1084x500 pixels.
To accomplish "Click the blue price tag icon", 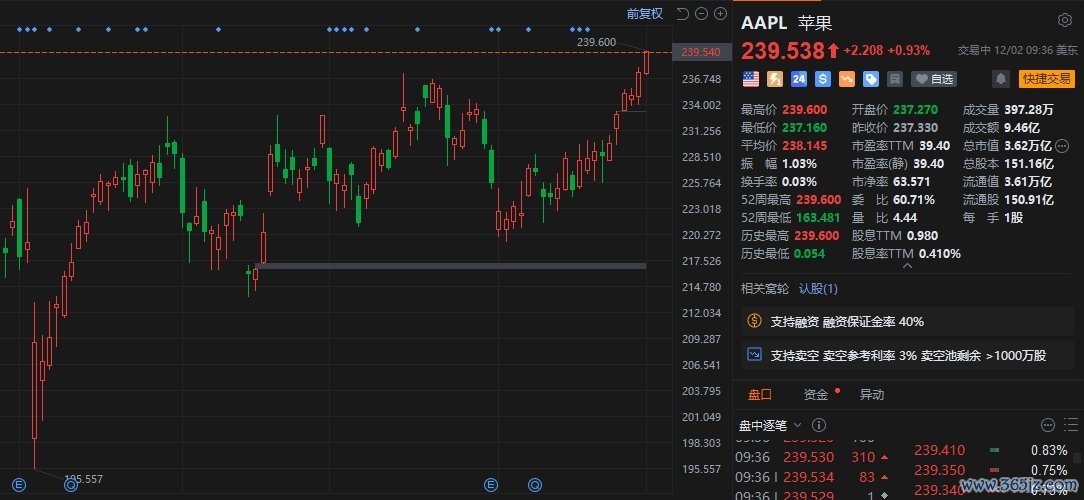I will coord(870,79).
